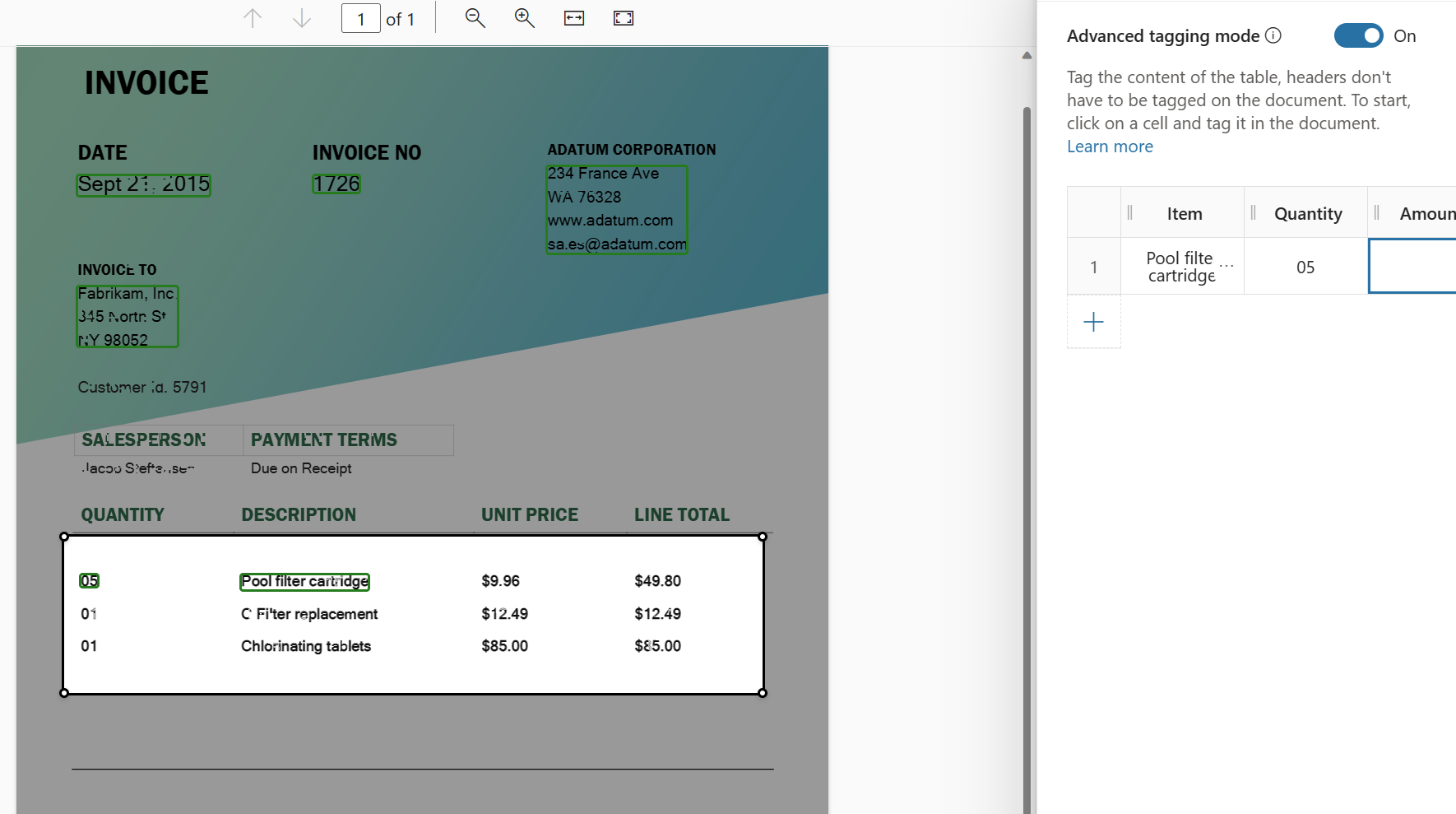Open the Learn more link
Image resolution: width=1456 pixels, height=814 pixels.
(x=1110, y=147)
